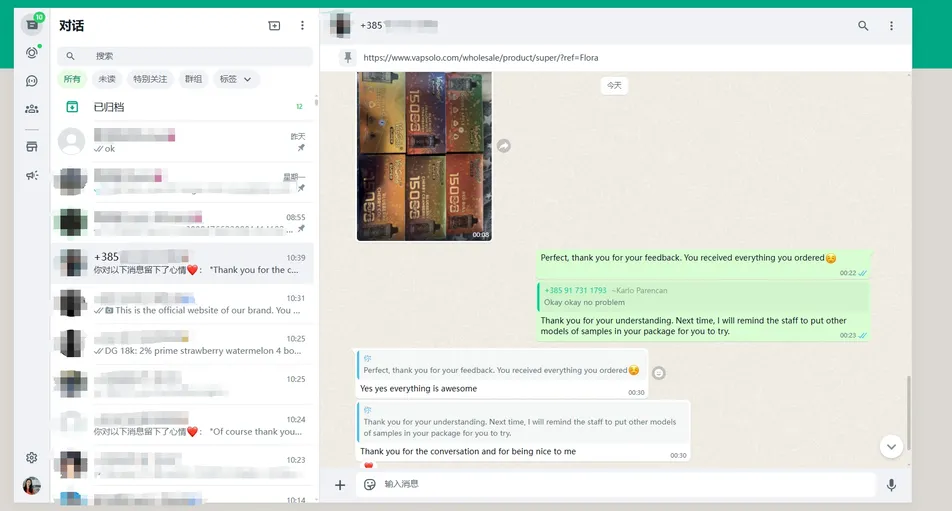This screenshot has width=952, height=511.
Task: Select the 所有 filter tab
Action: tap(72, 79)
